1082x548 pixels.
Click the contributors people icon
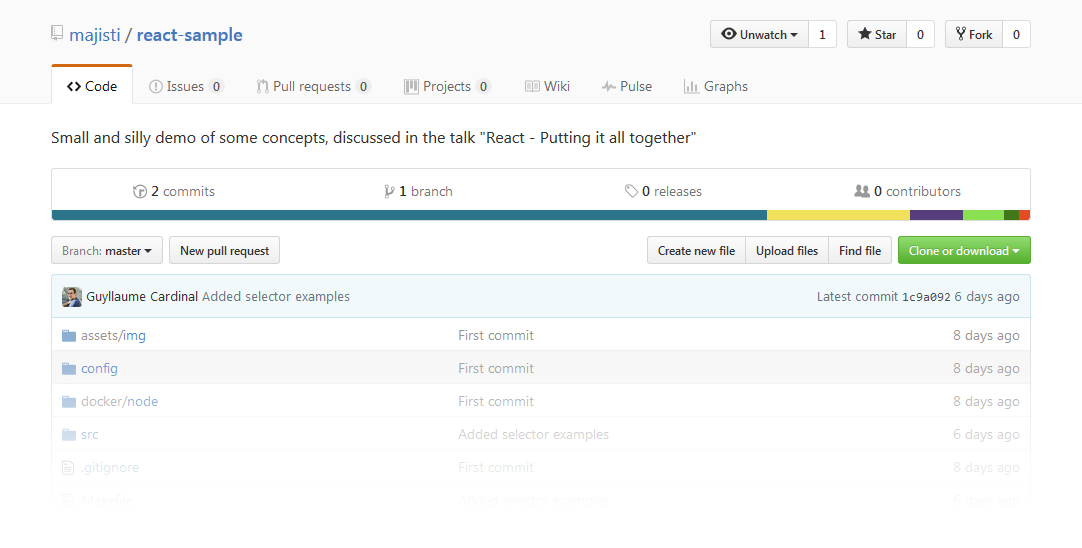click(862, 190)
